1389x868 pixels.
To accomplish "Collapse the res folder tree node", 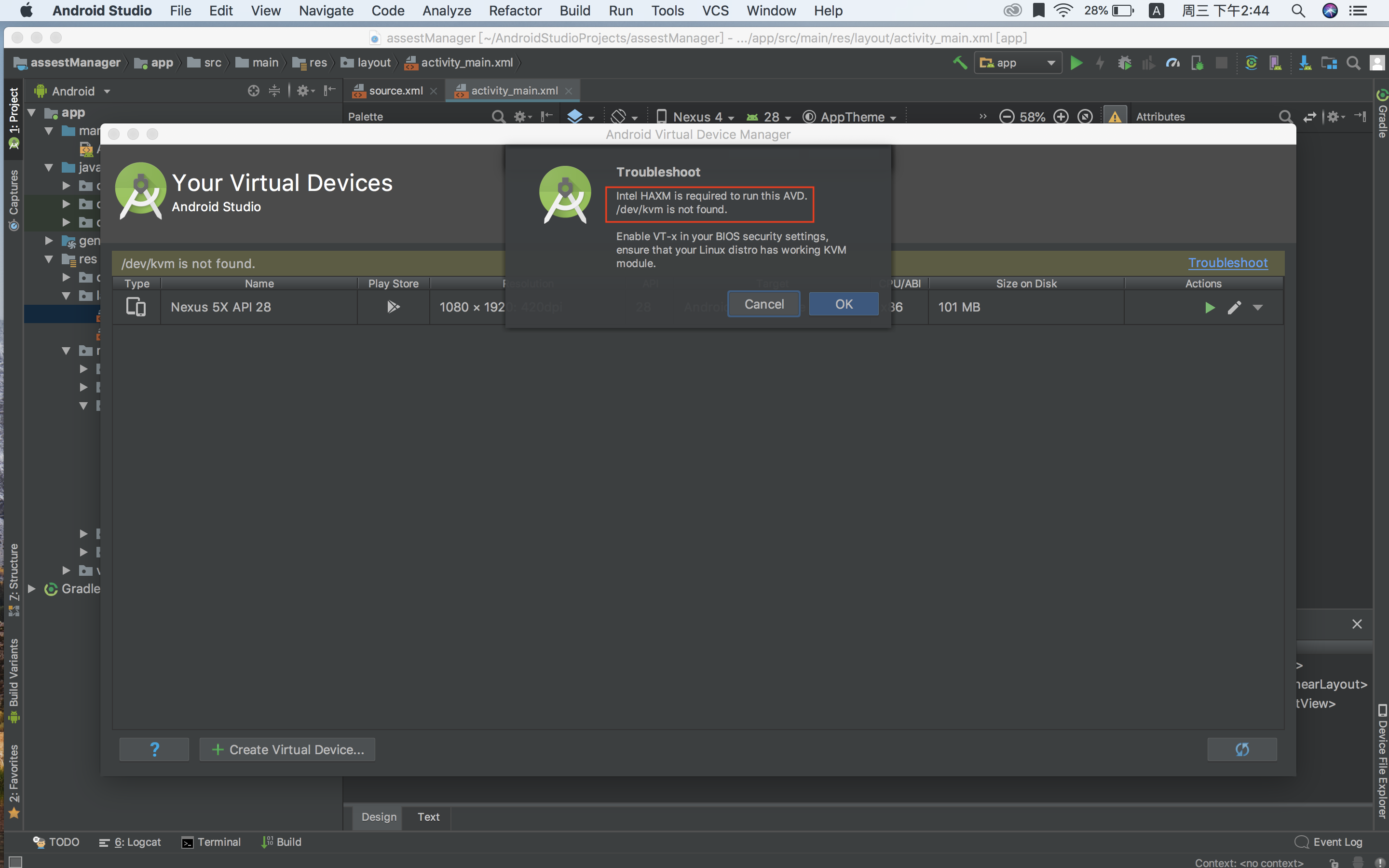I will 49,259.
